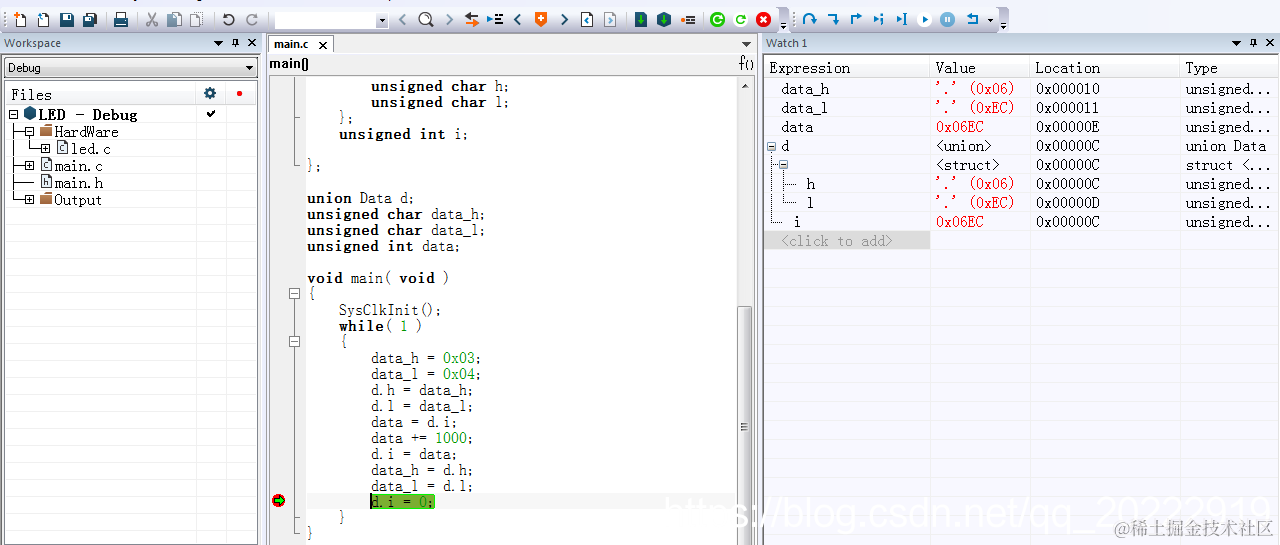This screenshot has width=1280, height=545.
Task: Expand the Output folder
Action: pos(30,200)
